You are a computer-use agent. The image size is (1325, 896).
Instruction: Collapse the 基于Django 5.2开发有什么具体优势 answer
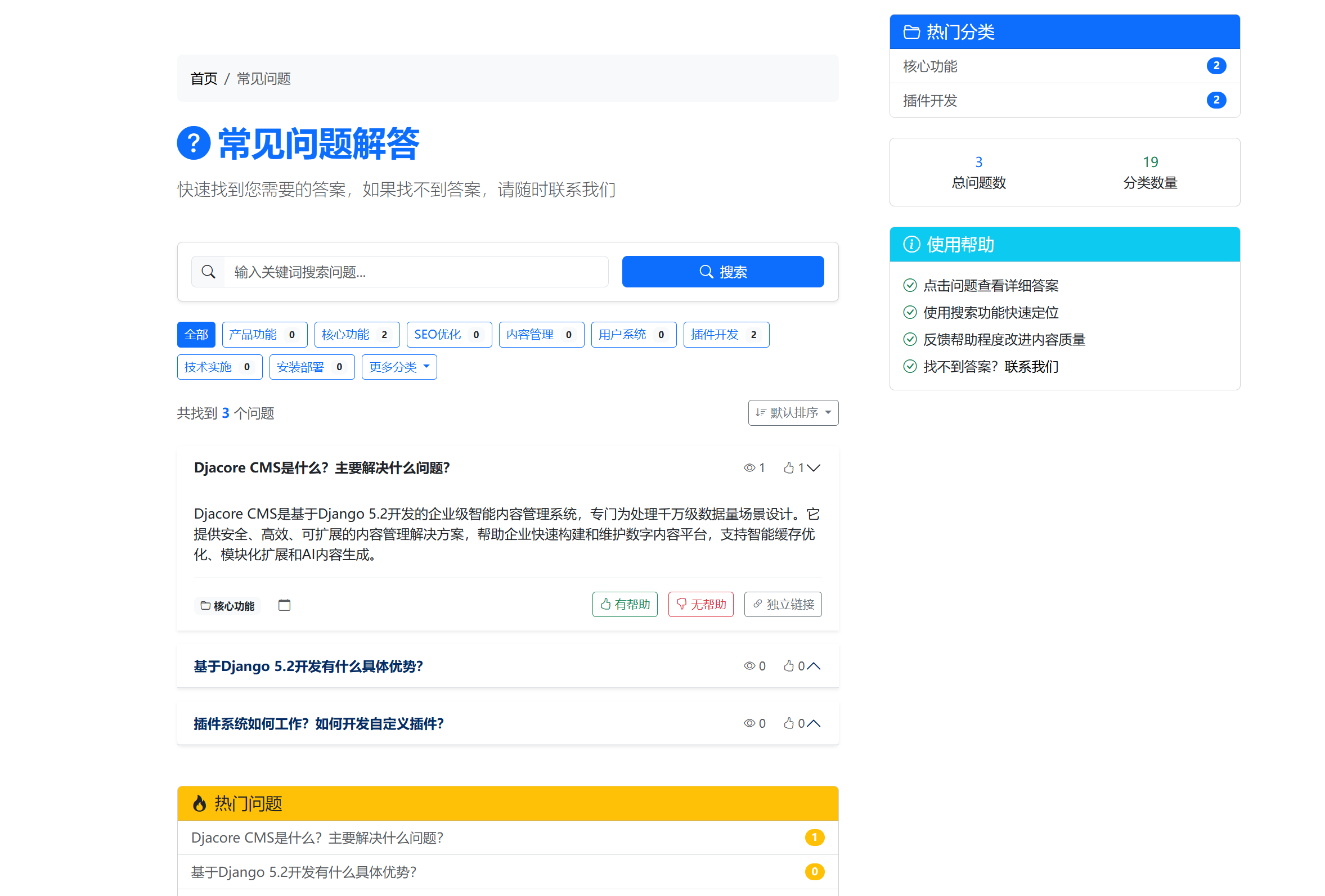[814, 666]
